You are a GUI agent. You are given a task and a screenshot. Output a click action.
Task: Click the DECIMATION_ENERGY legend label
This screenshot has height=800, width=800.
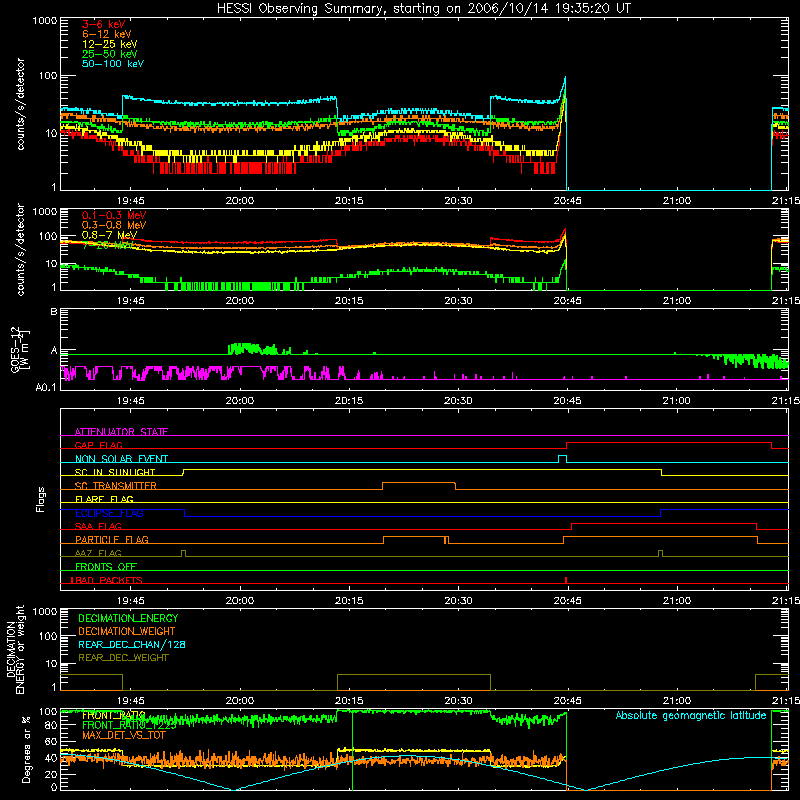click(x=128, y=618)
